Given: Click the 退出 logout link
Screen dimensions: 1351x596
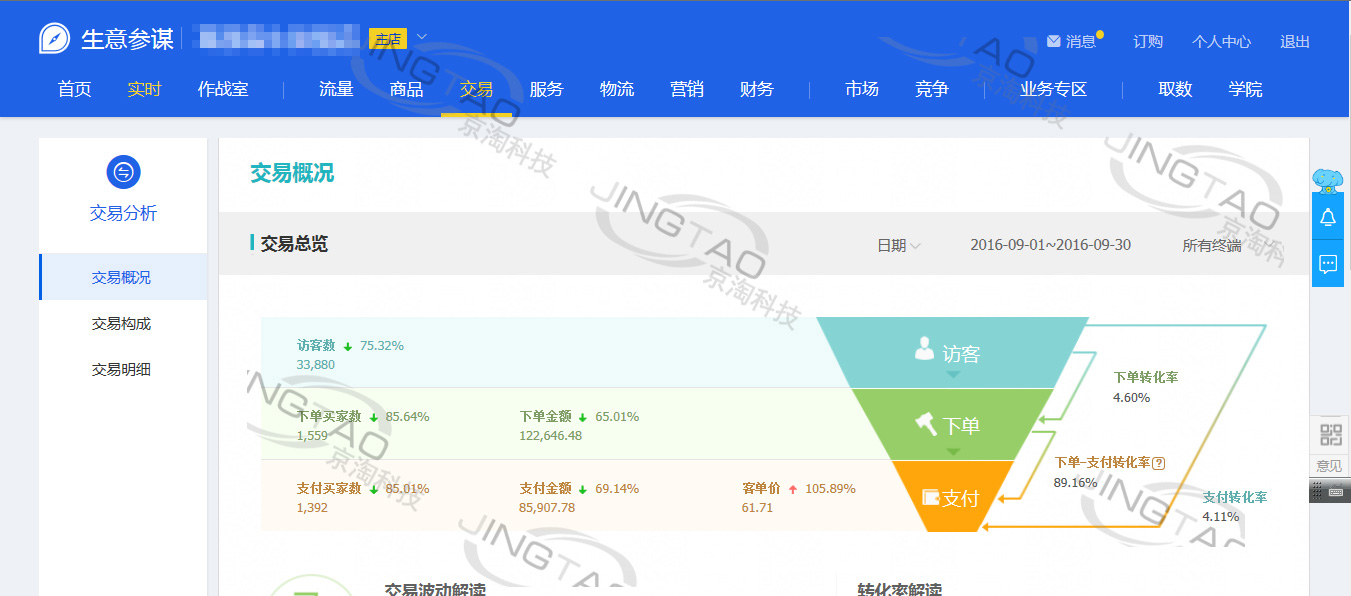Looking at the screenshot, I should [x=1294, y=41].
